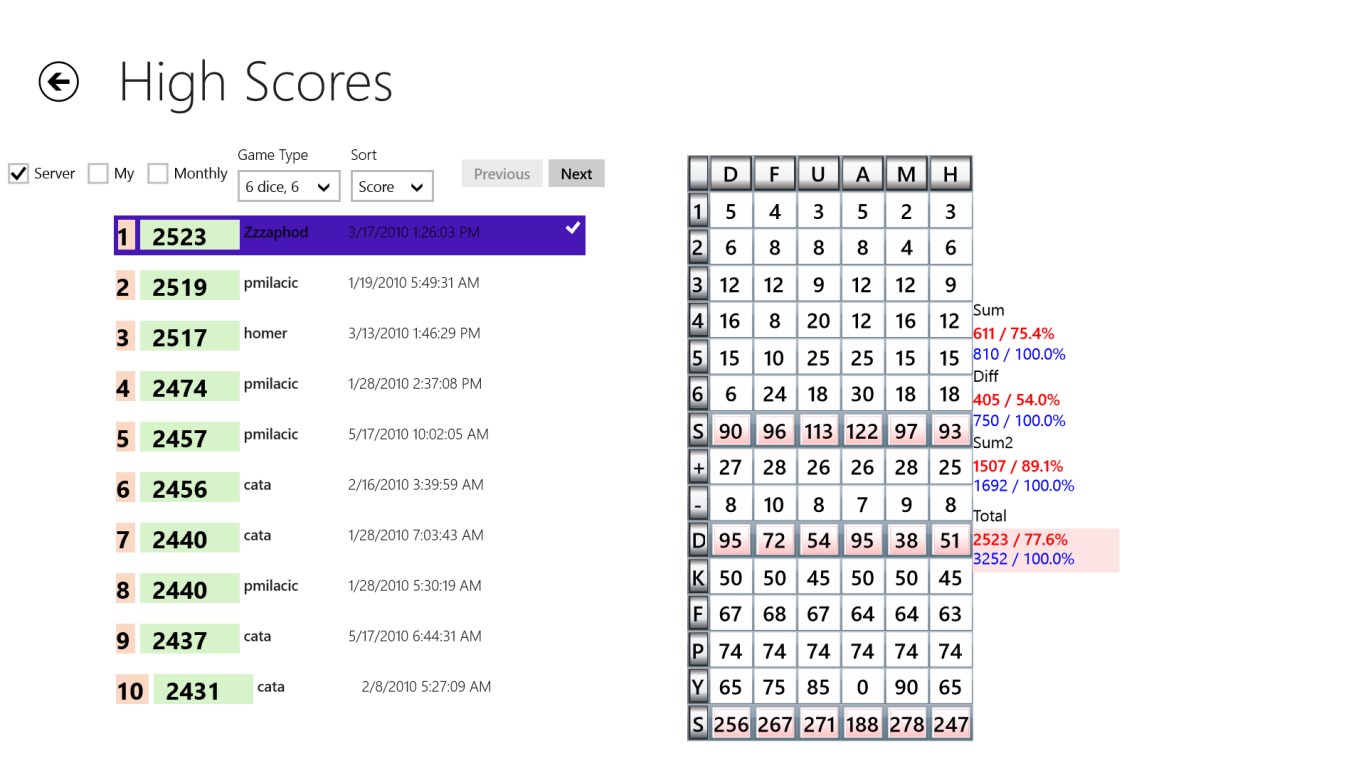Go to Next page of scores
This screenshot has height=768, width=1366.
pyautogui.click(x=576, y=174)
